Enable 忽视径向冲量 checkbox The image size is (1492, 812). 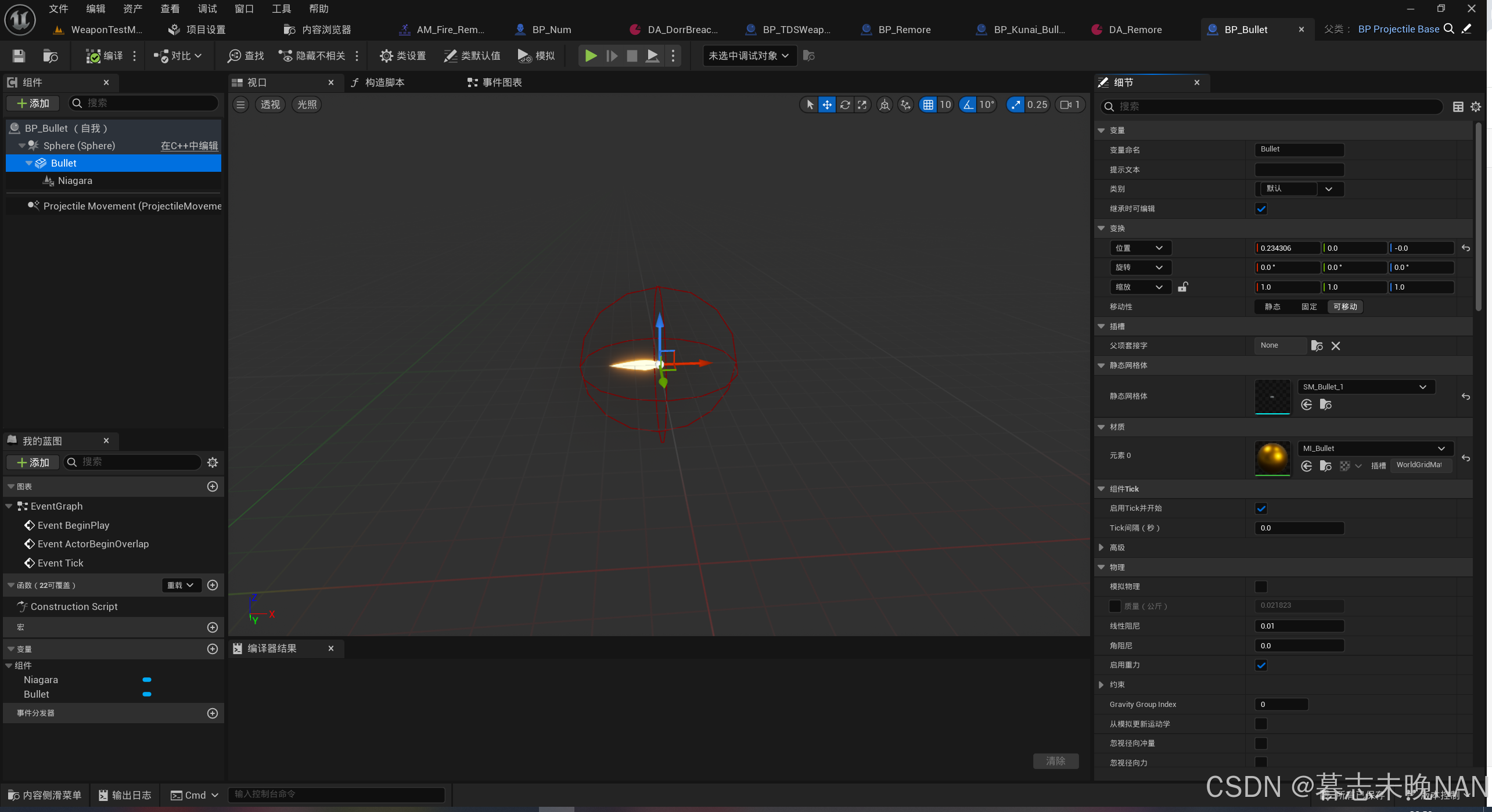click(x=1261, y=744)
